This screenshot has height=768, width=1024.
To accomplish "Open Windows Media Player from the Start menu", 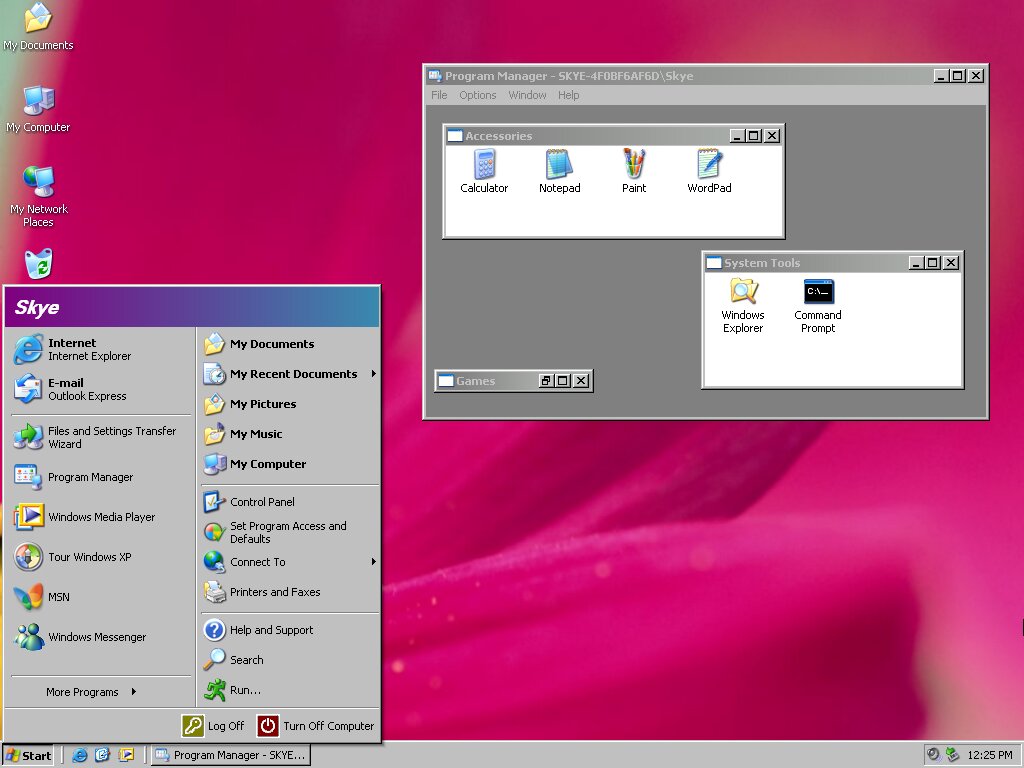I will 100,517.
